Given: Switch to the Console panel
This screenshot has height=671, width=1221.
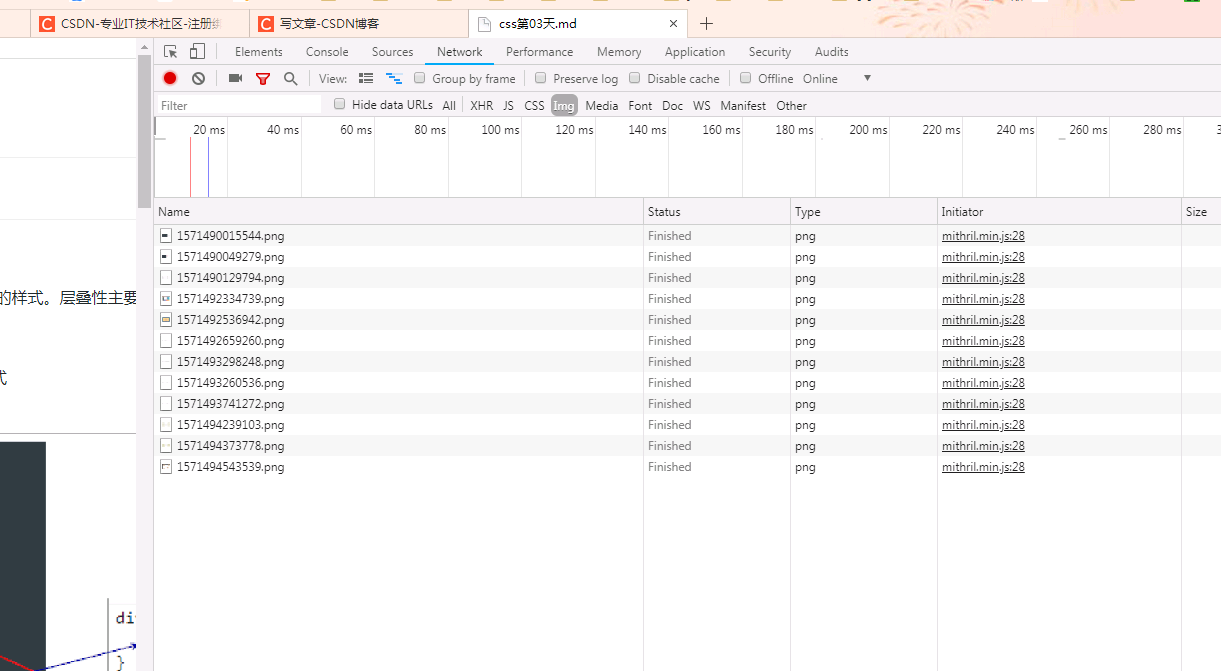Looking at the screenshot, I should (x=327, y=51).
